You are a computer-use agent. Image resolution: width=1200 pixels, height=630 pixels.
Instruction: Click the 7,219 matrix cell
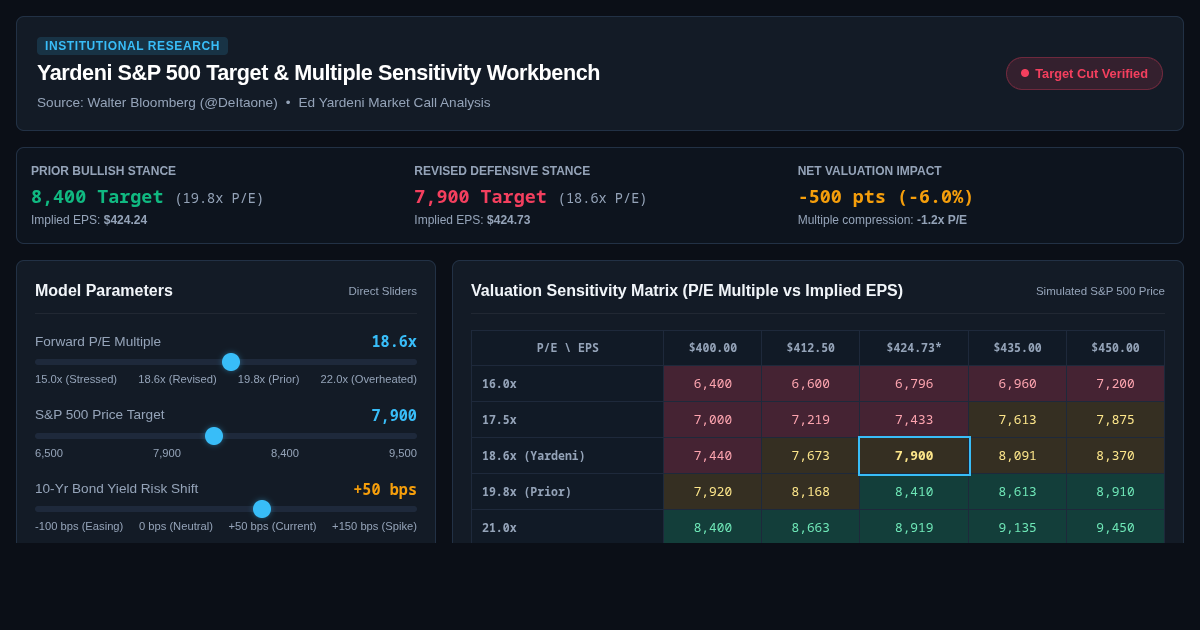(x=810, y=420)
